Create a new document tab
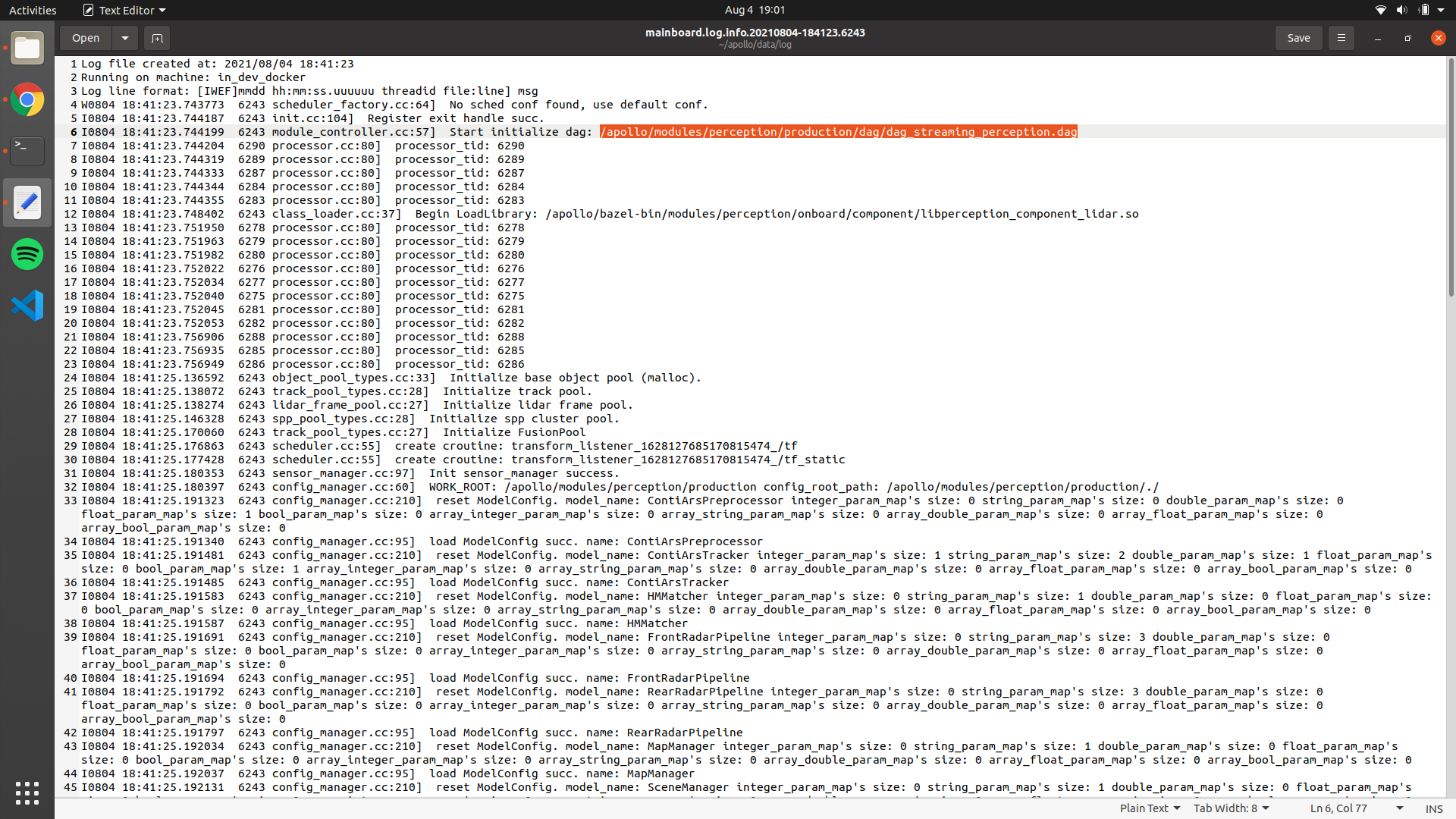 point(157,38)
